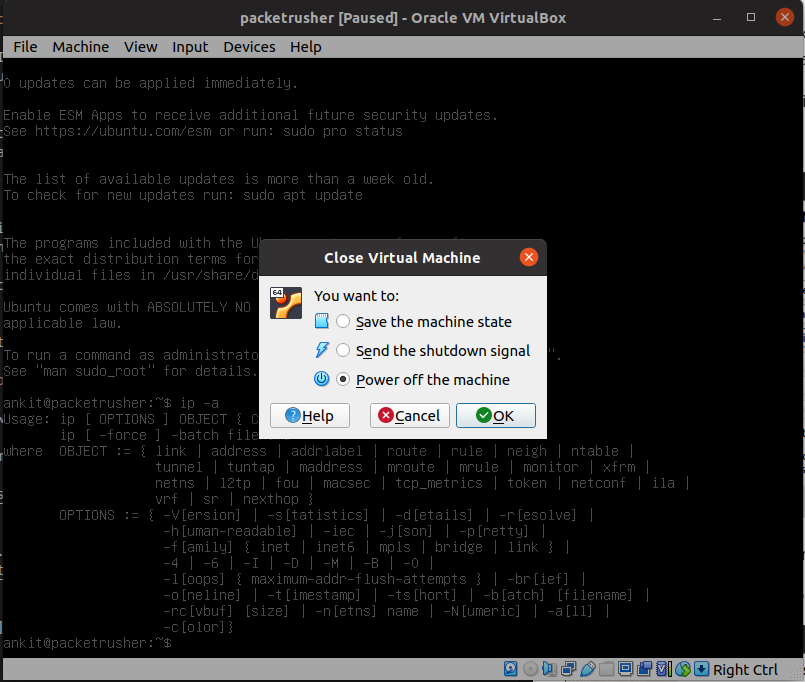
Task: Open the File menu
Action: click(25, 47)
